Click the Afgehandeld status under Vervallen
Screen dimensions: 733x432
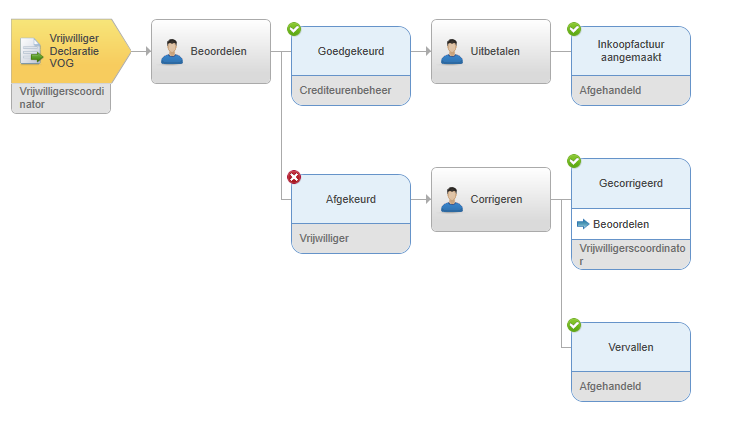pyautogui.click(x=610, y=386)
